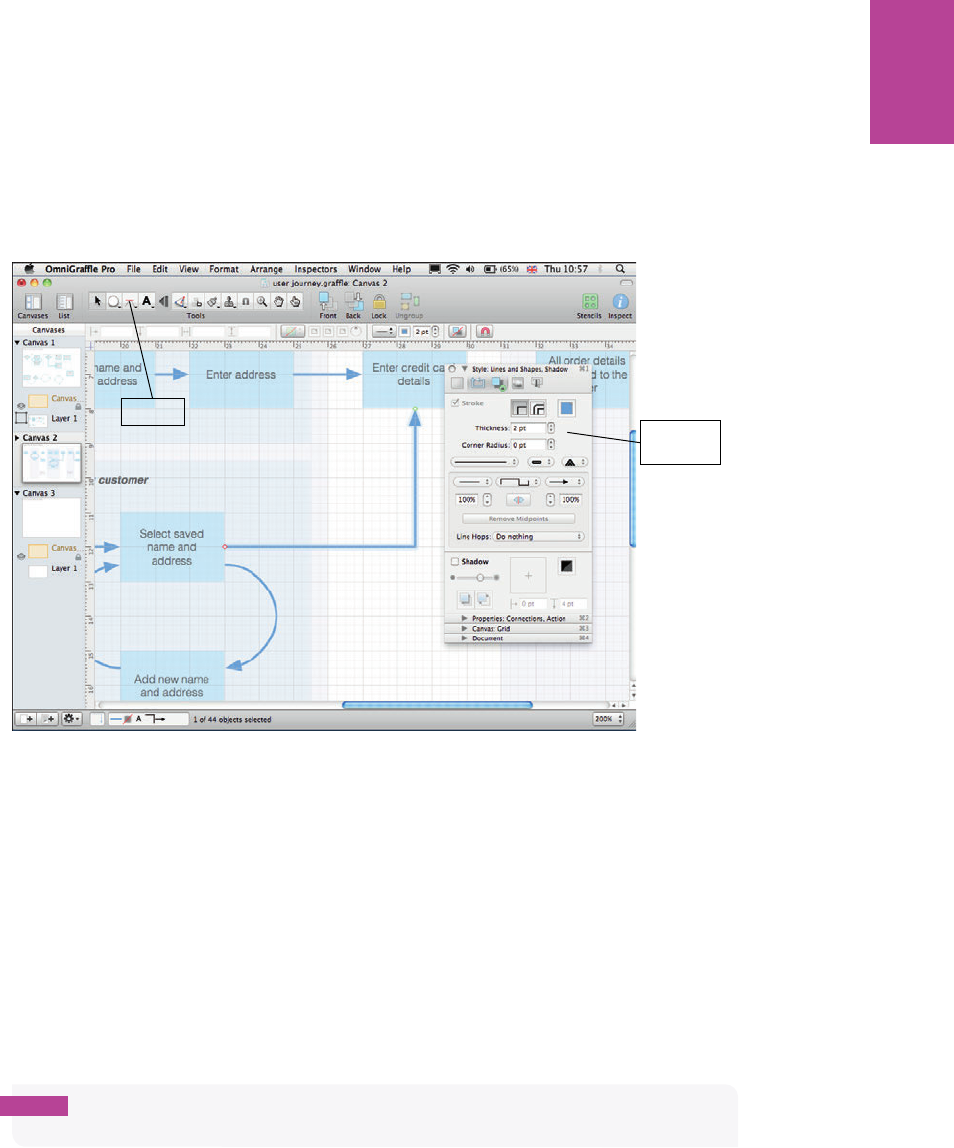Toggle the lock on Canvas 3 shared layer
Screen dimensions: 954x1148
pyautogui.click(x=78, y=556)
